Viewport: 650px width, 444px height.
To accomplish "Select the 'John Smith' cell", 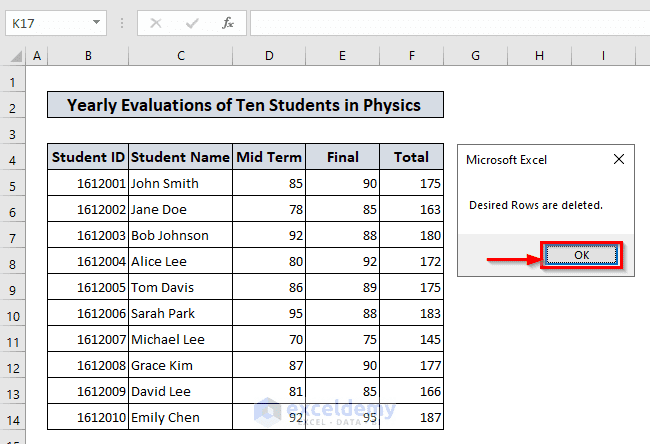I will [x=181, y=183].
